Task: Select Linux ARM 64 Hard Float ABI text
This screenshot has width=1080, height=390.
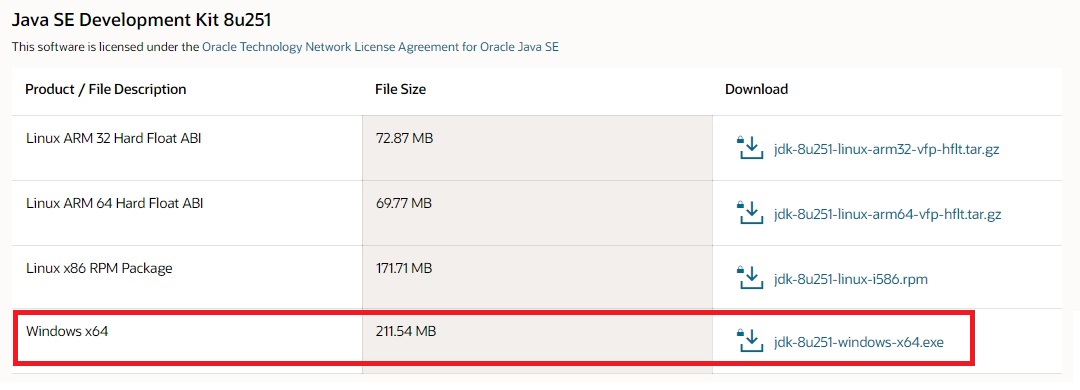Action: pos(114,203)
